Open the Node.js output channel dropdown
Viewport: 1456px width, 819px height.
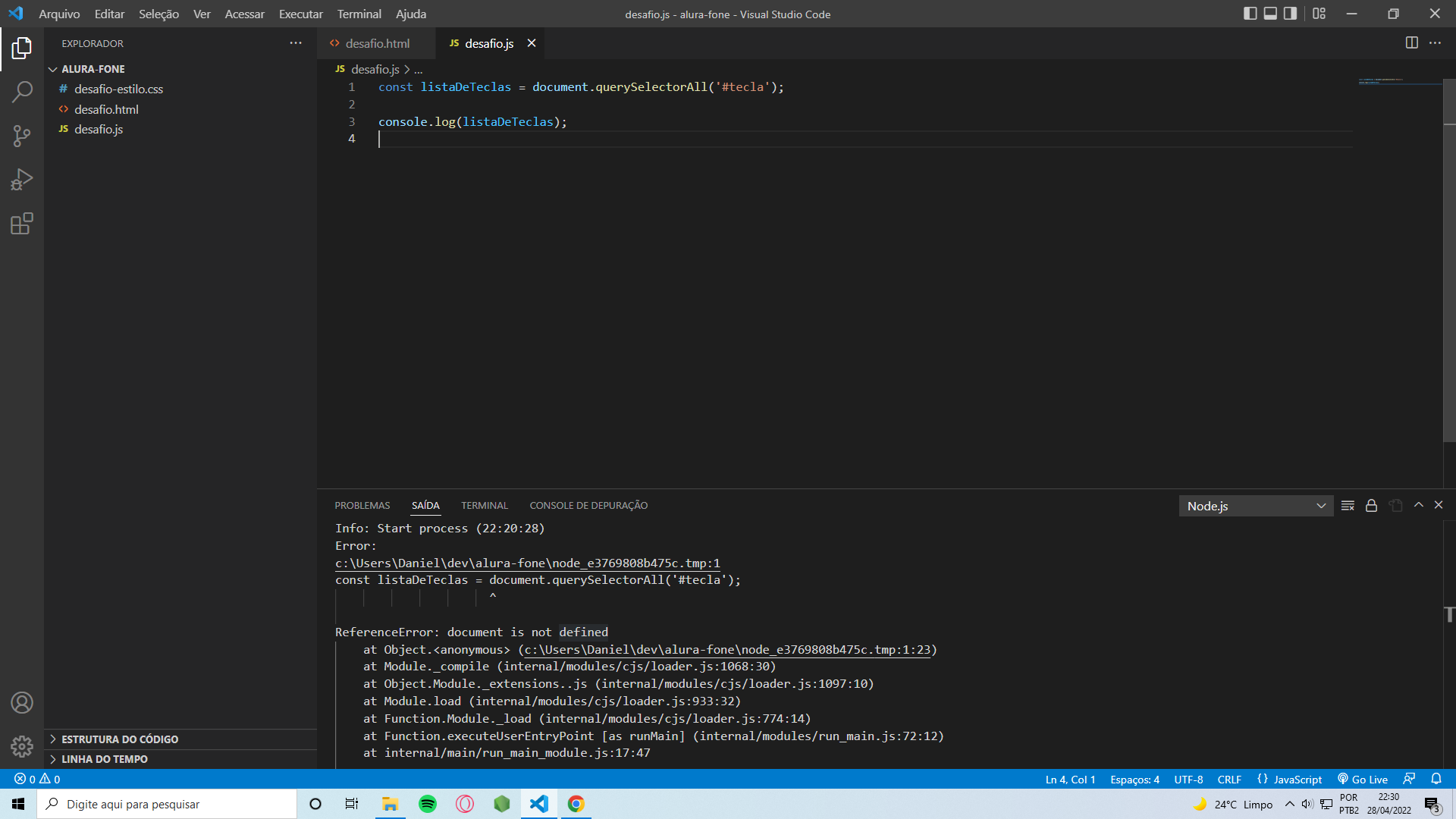[1256, 506]
